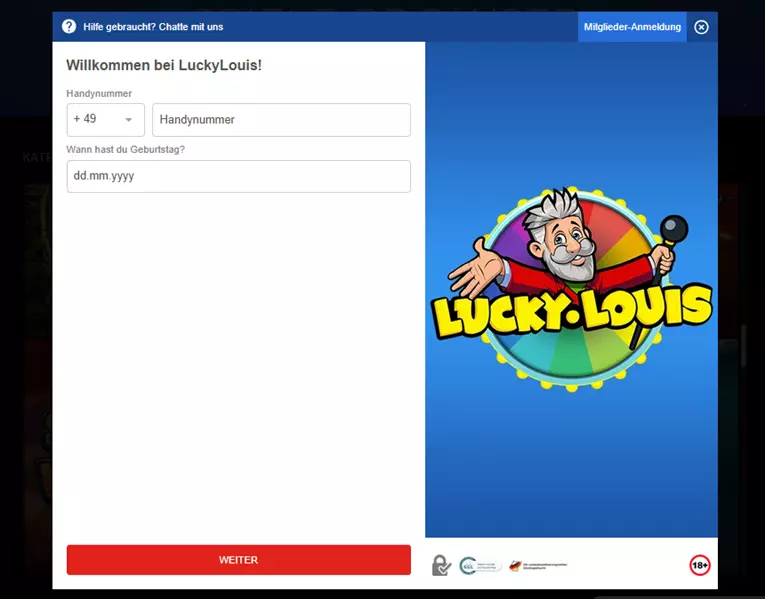Click the GGL certification badge
This screenshot has height=599, width=765.
pos(480,566)
